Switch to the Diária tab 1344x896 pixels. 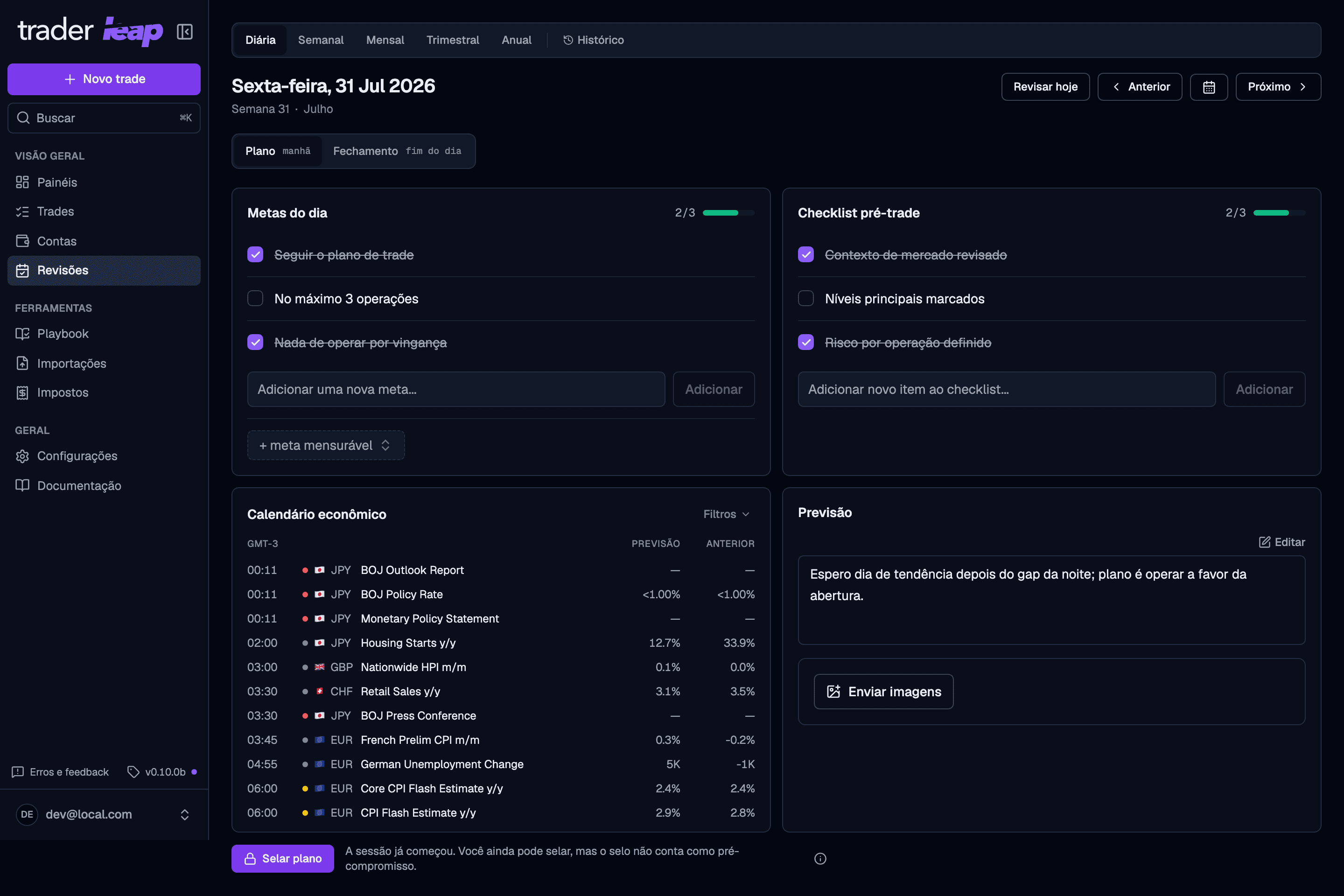click(x=260, y=40)
